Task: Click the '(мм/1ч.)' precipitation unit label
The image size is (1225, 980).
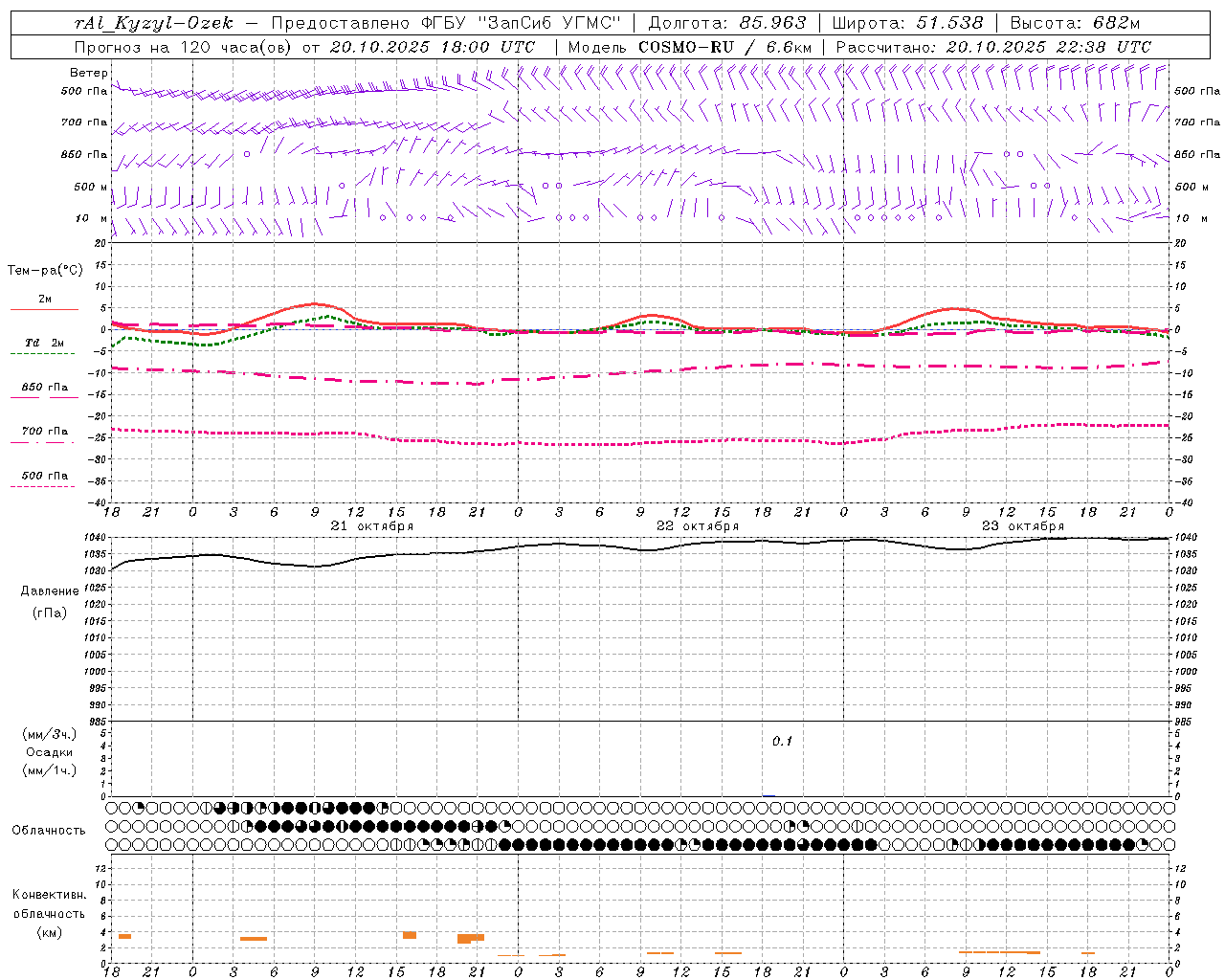Action: 50,770
